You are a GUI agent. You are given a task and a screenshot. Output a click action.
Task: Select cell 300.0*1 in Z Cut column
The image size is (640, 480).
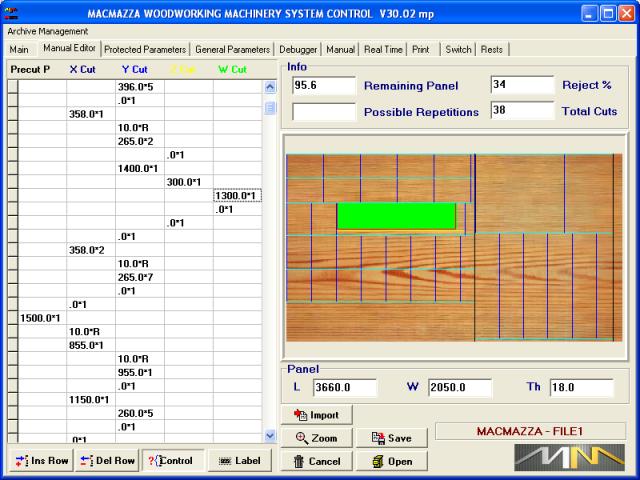point(189,182)
